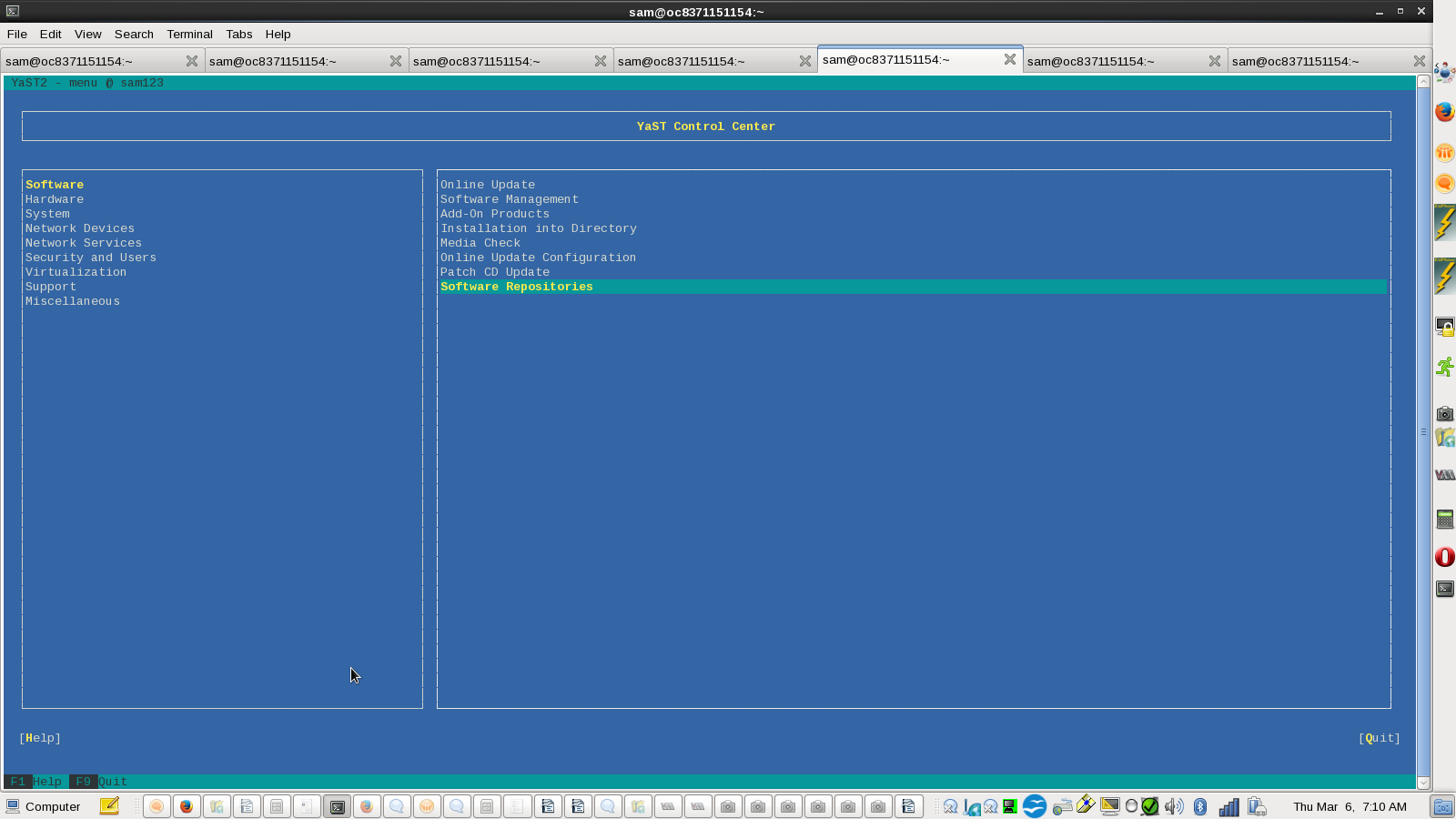Open the Patch CD Update module
Image resolution: width=1456 pixels, height=819 pixels.
(x=495, y=272)
